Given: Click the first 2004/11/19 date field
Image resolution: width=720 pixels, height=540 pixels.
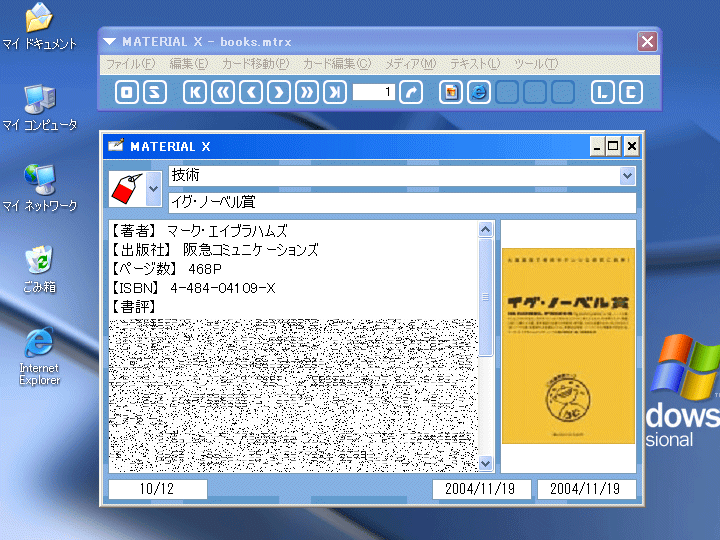Looking at the screenshot, I should tap(481, 489).
